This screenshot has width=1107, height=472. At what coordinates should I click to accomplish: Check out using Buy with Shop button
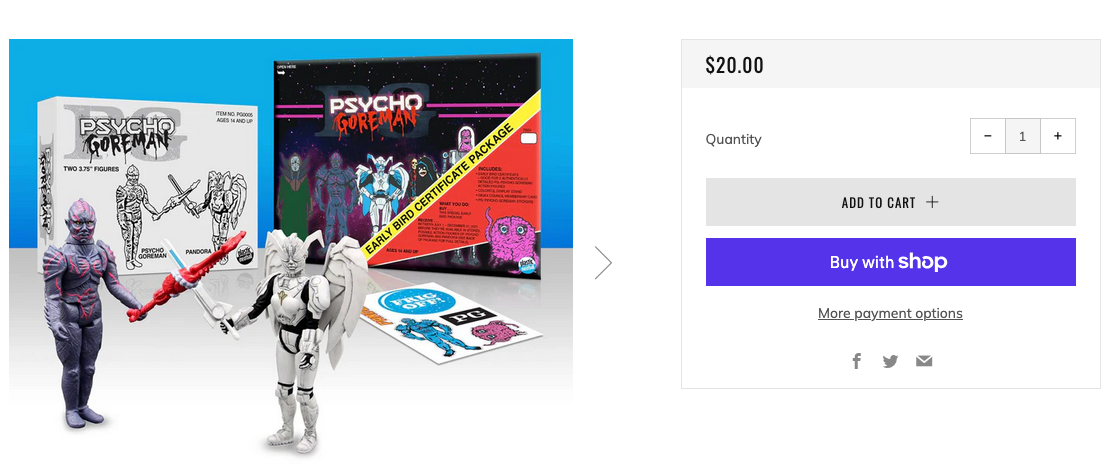point(890,262)
